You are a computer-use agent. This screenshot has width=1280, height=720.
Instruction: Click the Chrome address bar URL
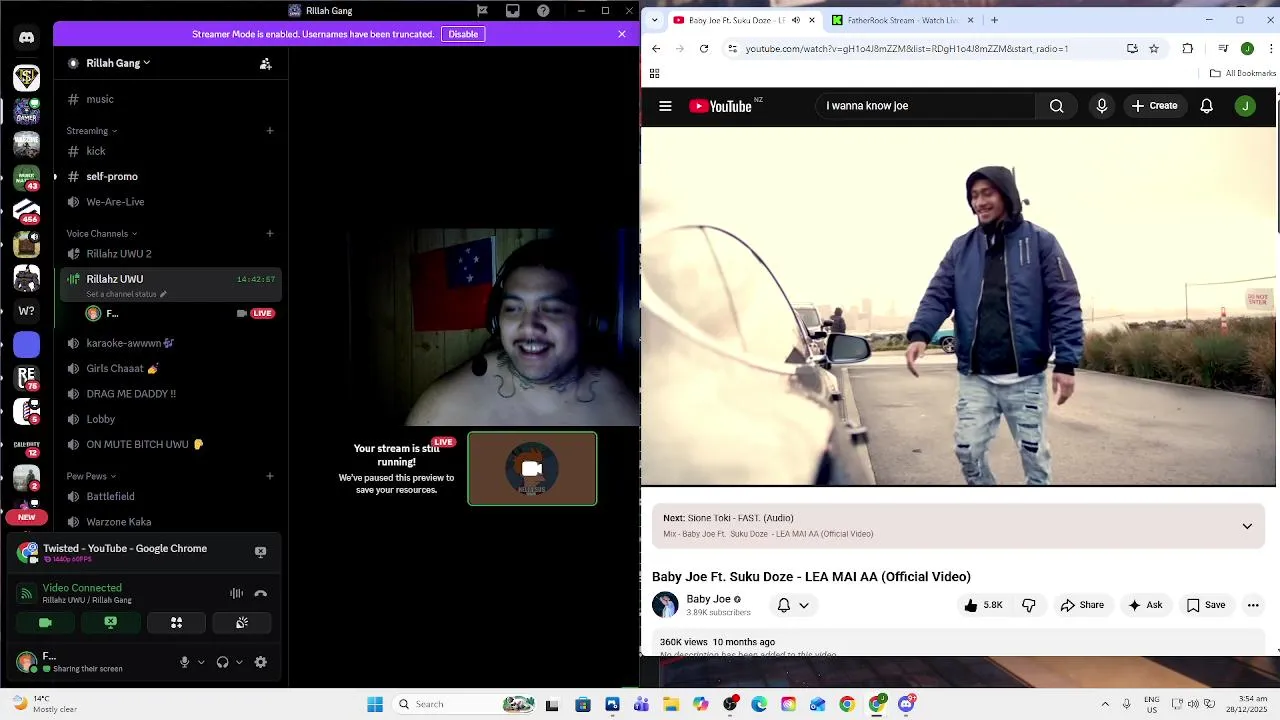coord(906,49)
